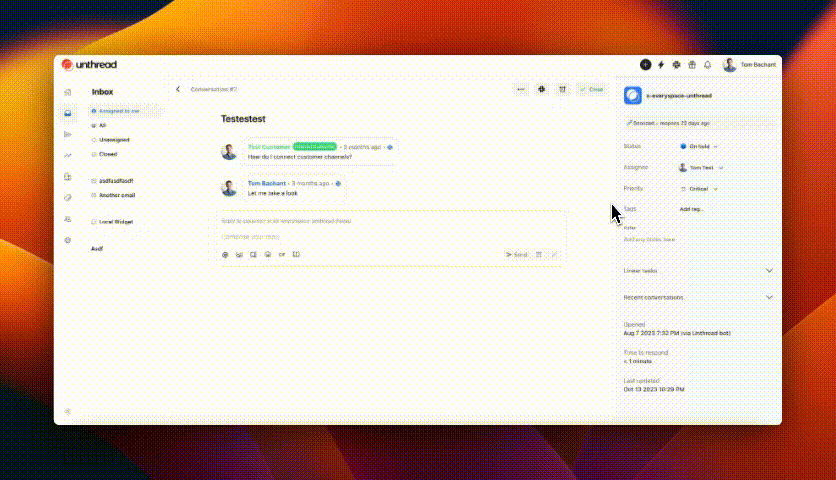Open the book icon in composer toolbar

[296, 255]
